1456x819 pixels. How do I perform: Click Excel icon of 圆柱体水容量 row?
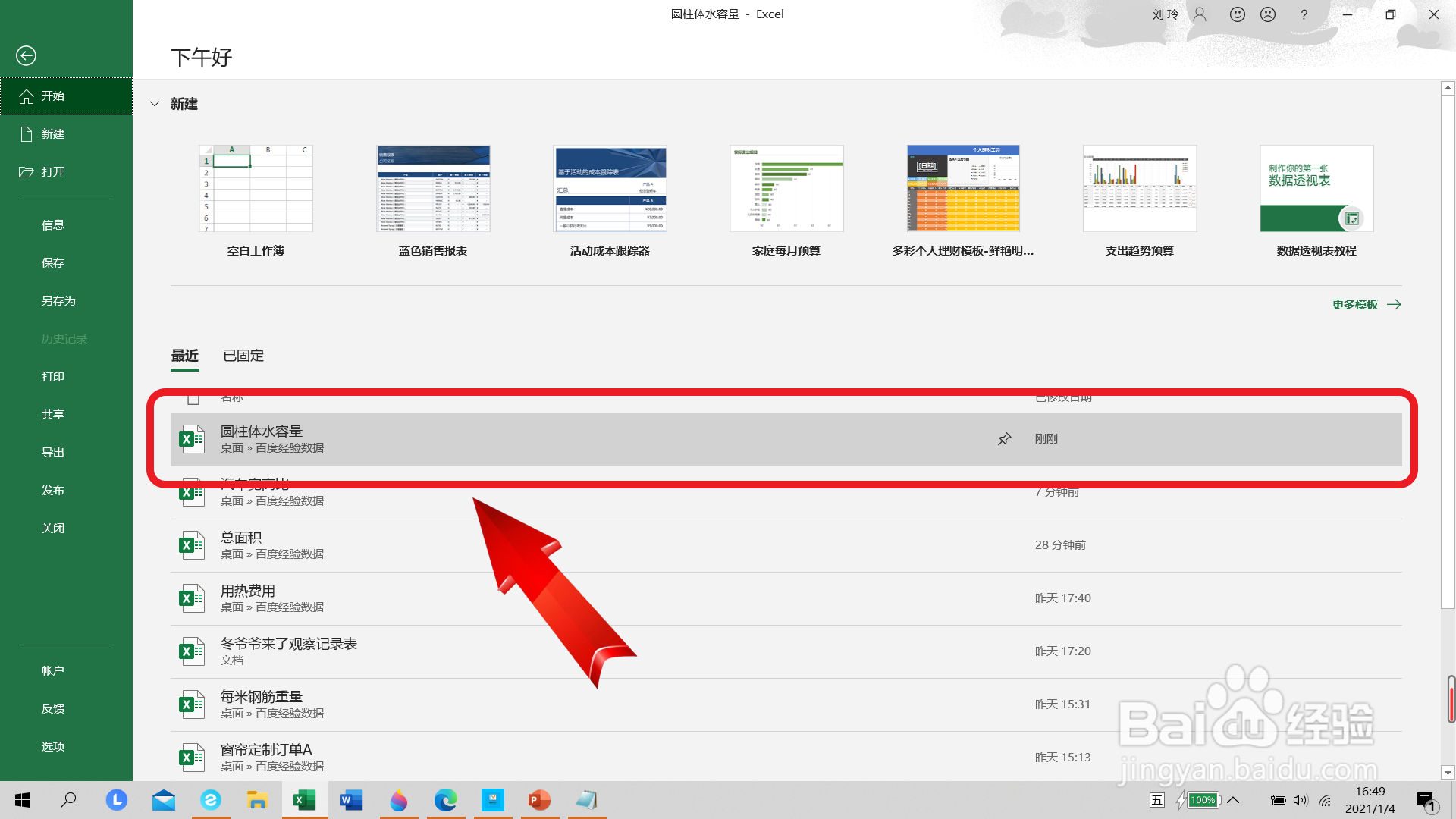point(191,439)
